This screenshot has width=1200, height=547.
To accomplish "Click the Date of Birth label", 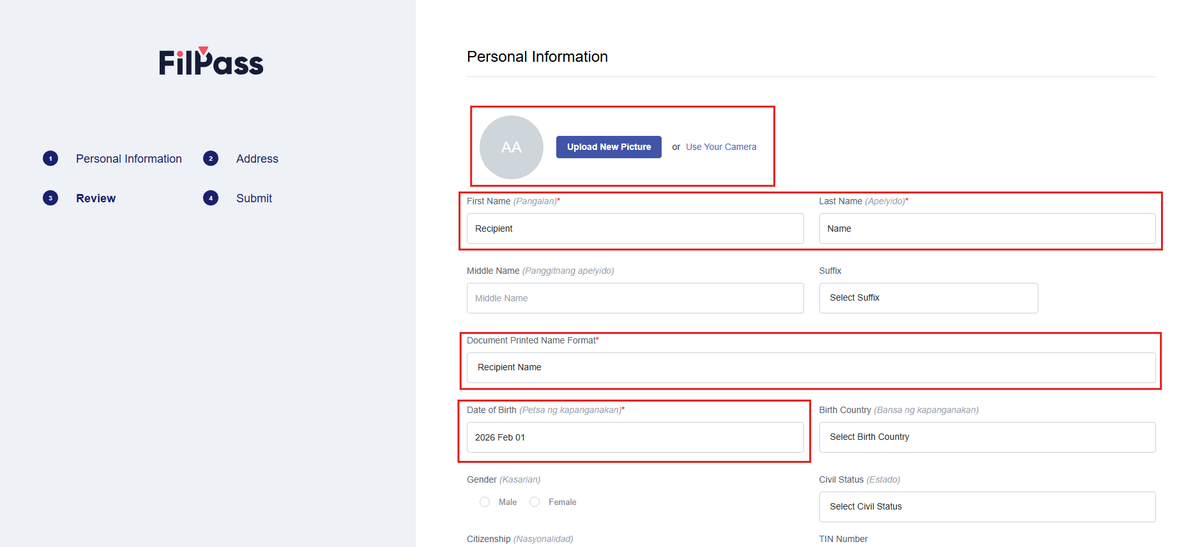I will tap(545, 410).
